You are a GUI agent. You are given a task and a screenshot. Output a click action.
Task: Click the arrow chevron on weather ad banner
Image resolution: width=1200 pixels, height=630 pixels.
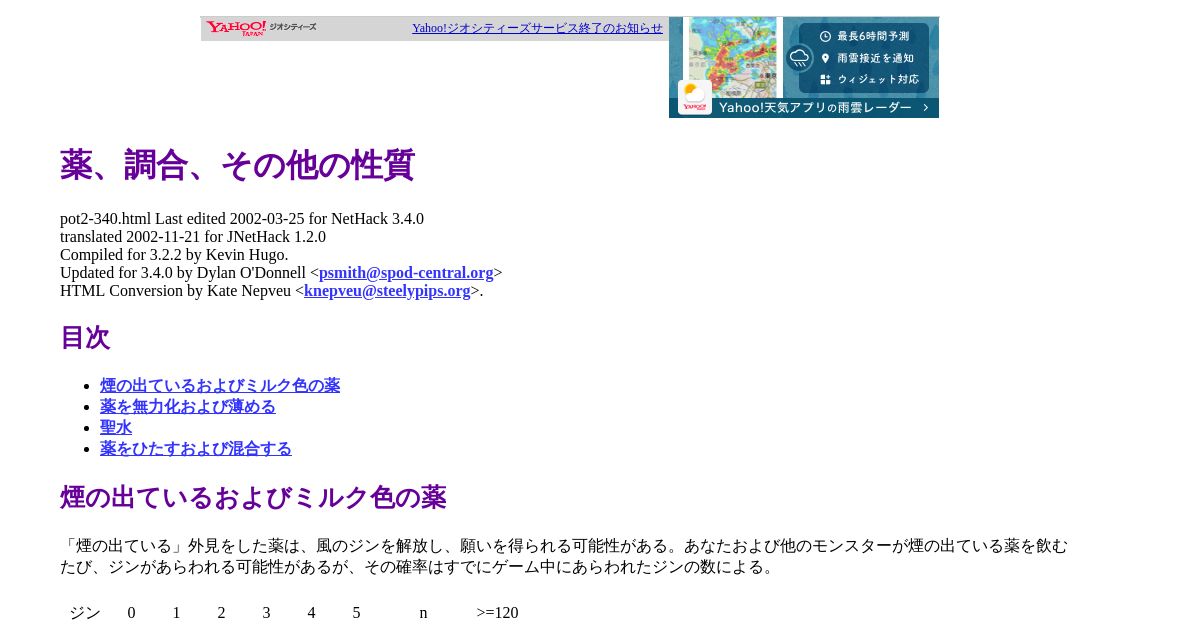pos(926,107)
